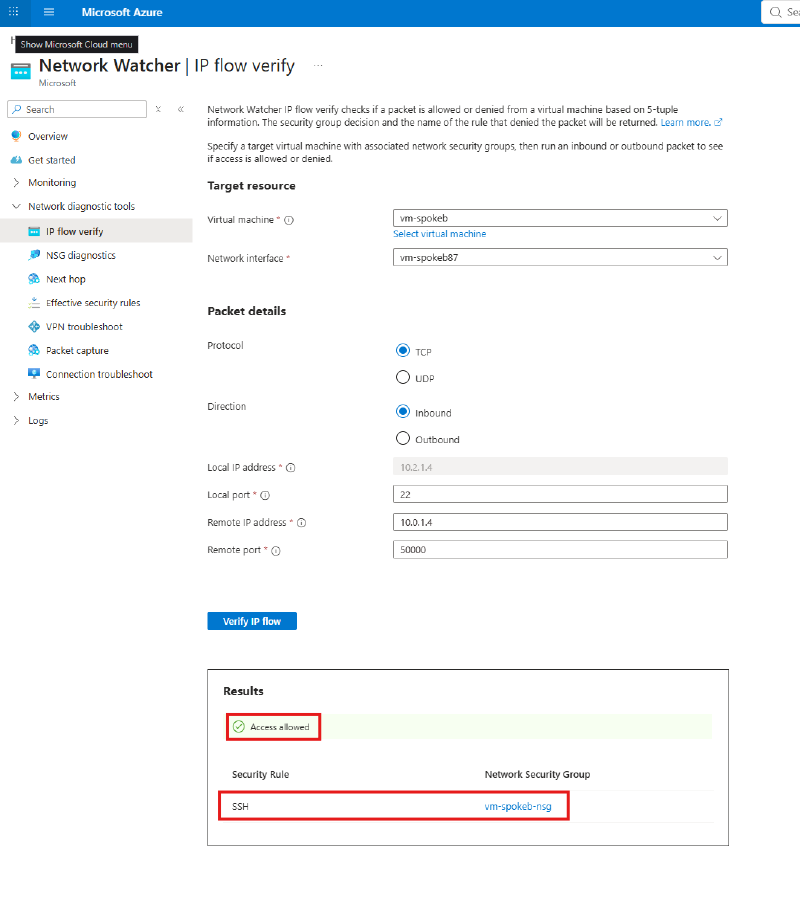Collapse the Network diagnostic tools section
Image resolution: width=800 pixels, height=902 pixels.
tap(16, 206)
